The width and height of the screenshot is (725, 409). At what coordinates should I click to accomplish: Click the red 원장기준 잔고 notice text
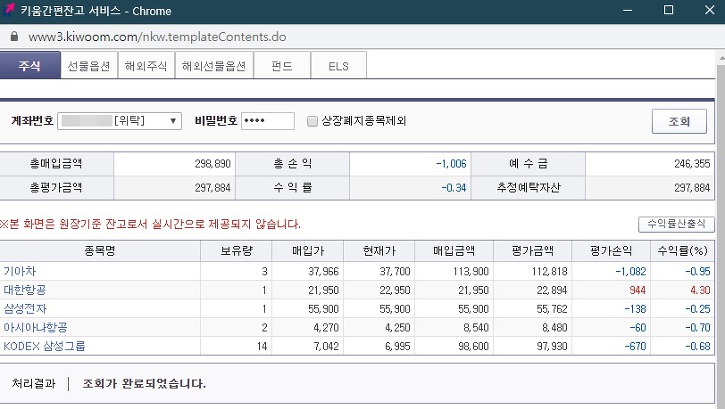click(150, 224)
